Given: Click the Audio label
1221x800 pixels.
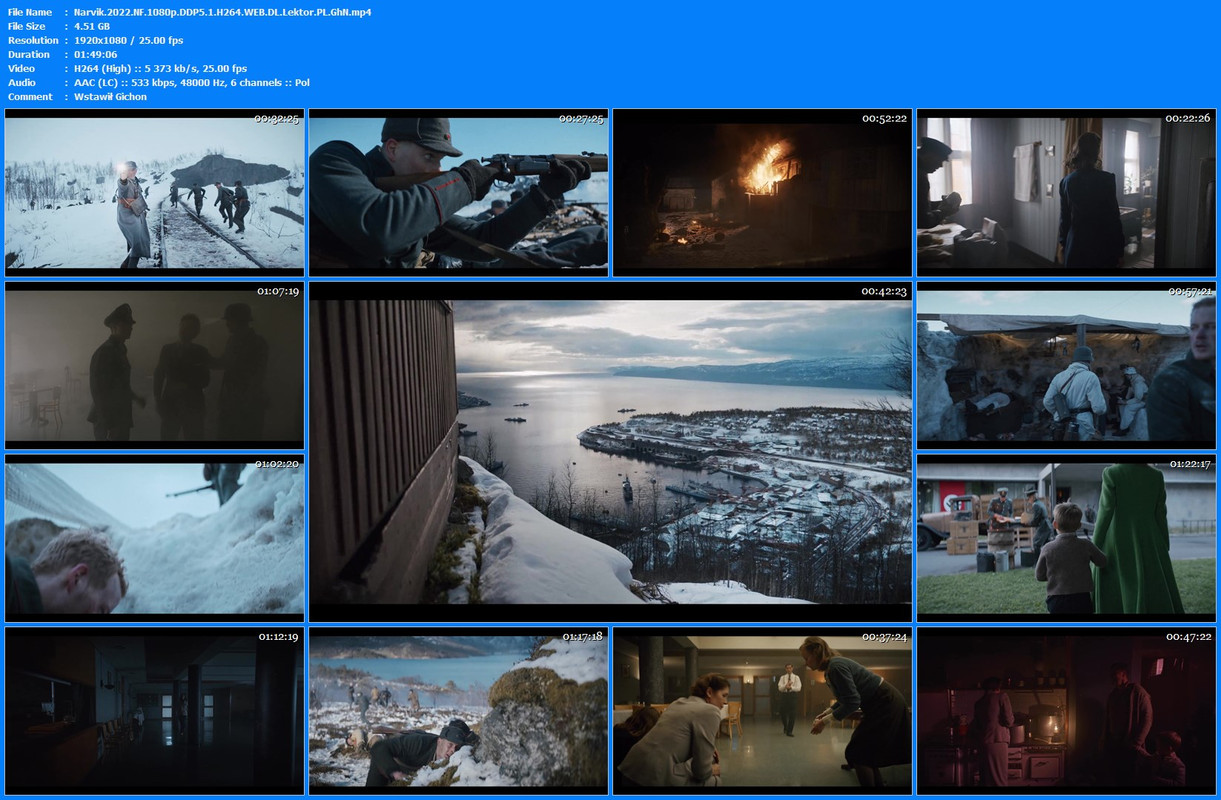Looking at the screenshot, I should point(22,82).
